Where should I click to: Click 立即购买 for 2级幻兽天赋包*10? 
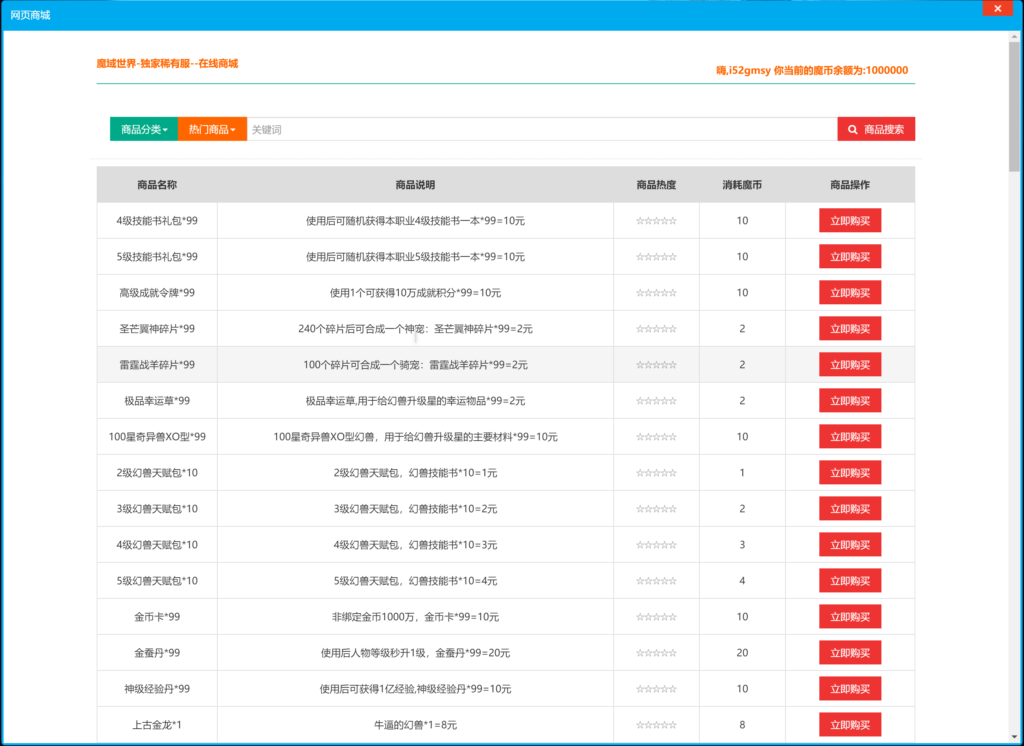tap(850, 472)
